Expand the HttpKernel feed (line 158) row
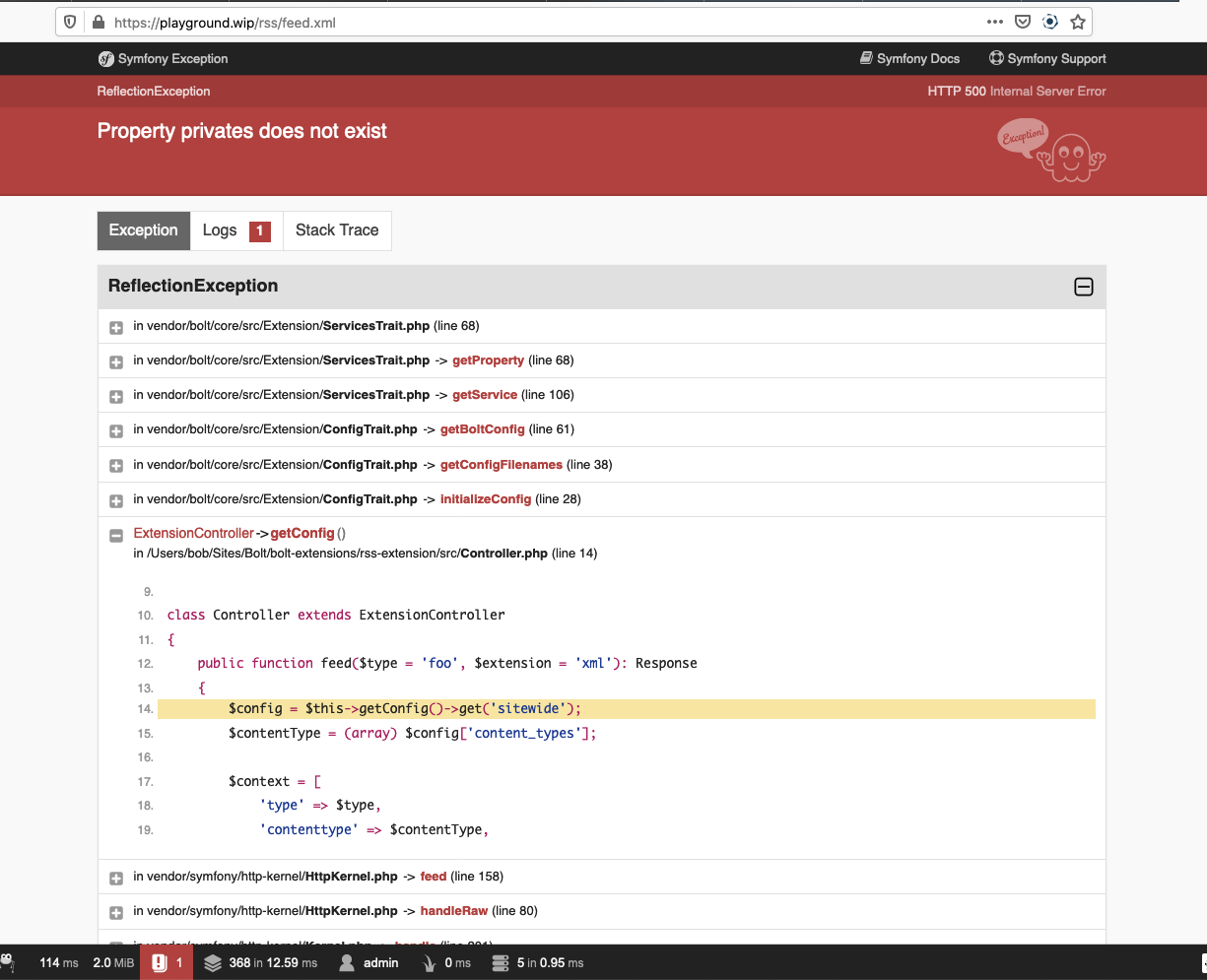The height and width of the screenshot is (980, 1207). [x=116, y=878]
